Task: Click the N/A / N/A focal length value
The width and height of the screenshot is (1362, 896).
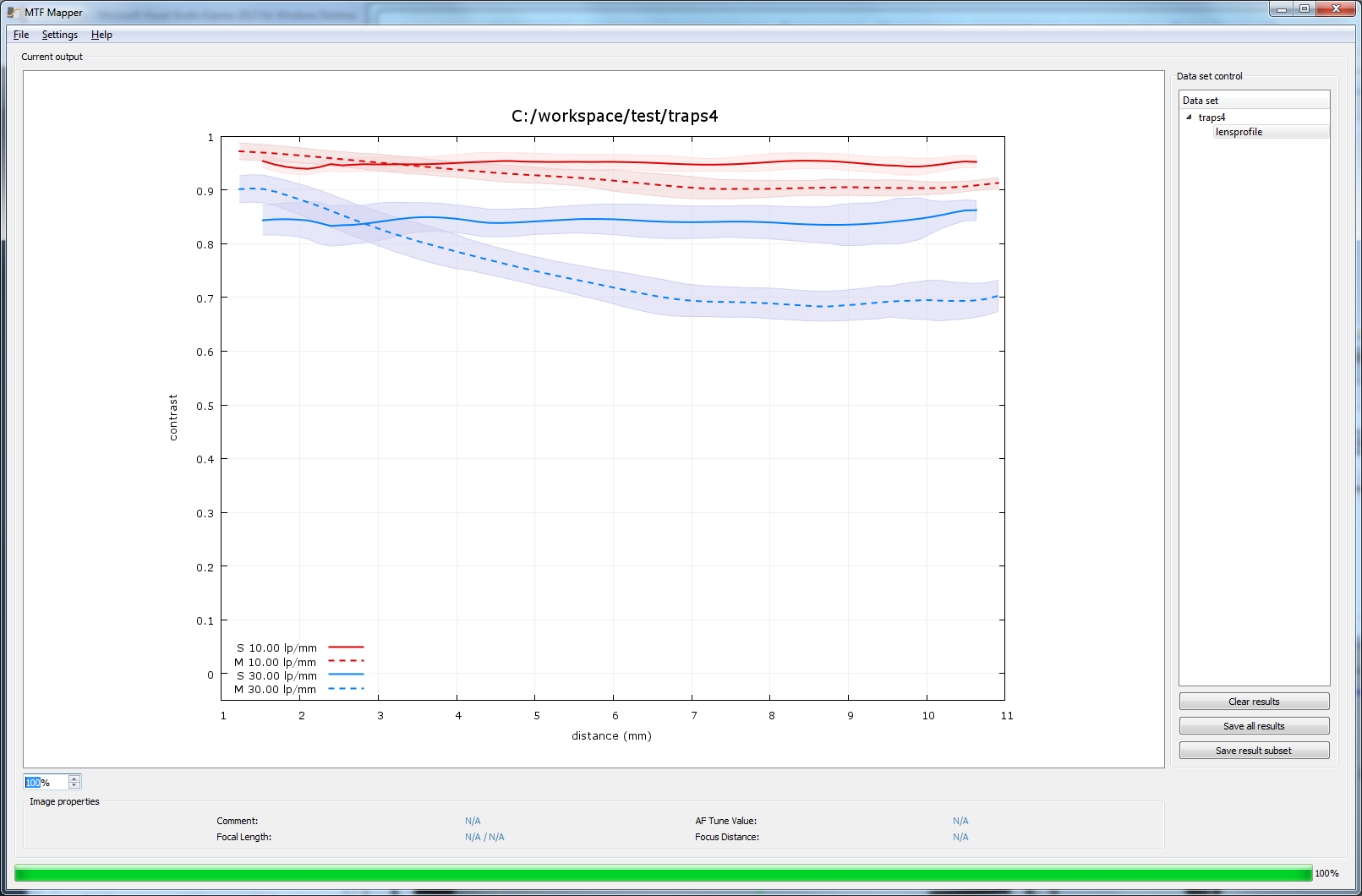Action: [484, 837]
